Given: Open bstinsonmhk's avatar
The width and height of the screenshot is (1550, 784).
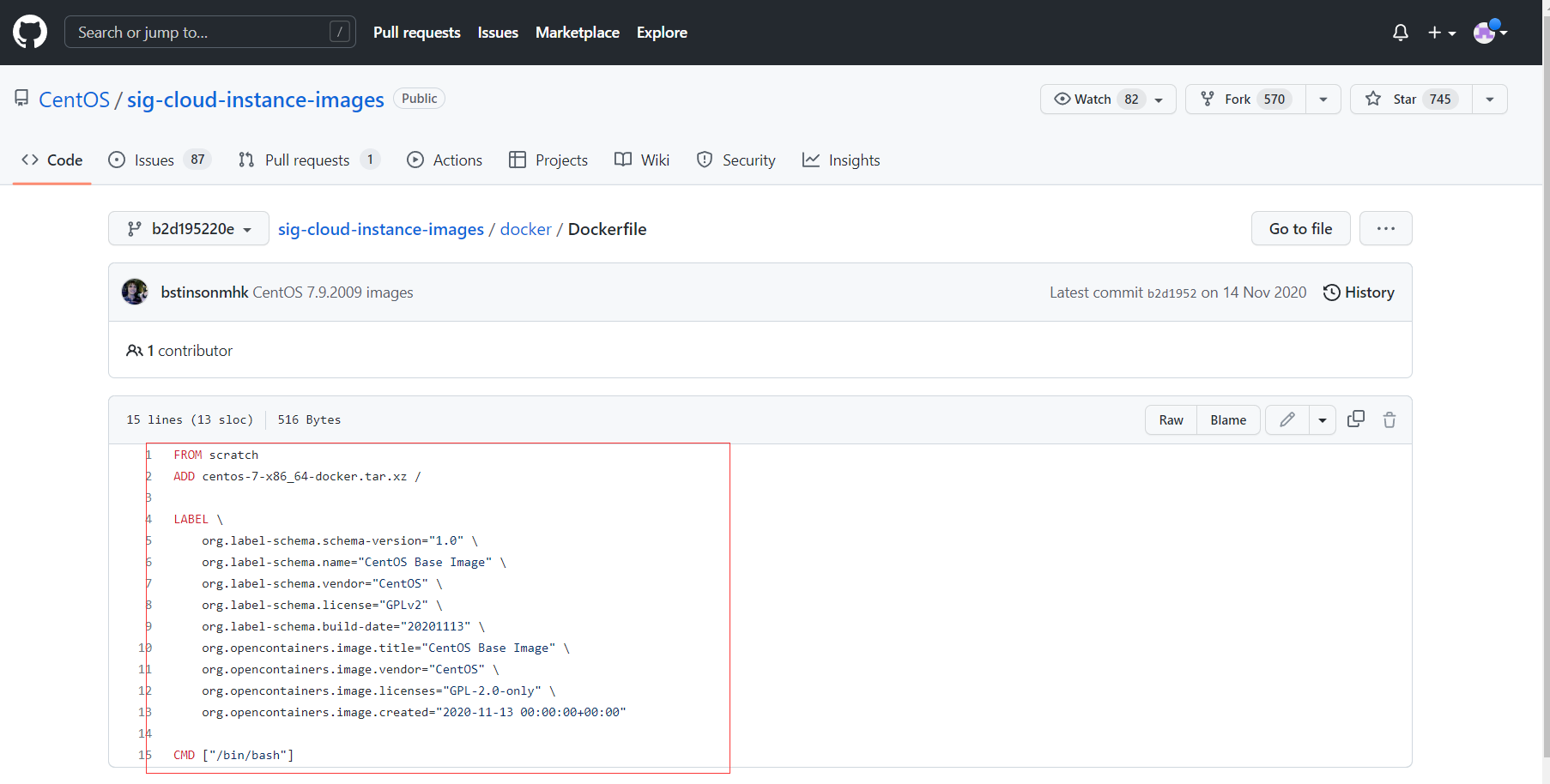Looking at the screenshot, I should coord(135,292).
